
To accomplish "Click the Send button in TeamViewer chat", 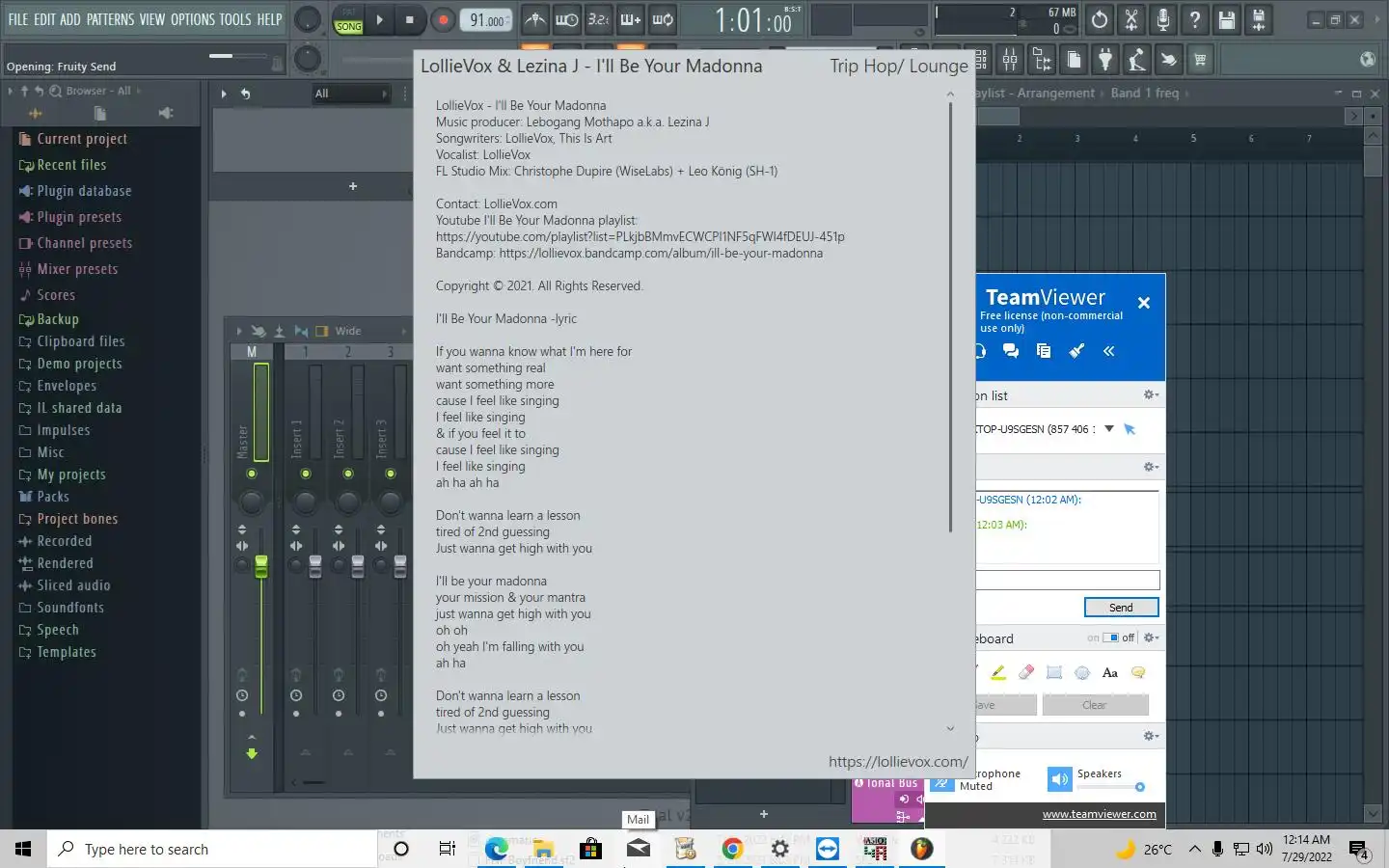I will 1121,608.
